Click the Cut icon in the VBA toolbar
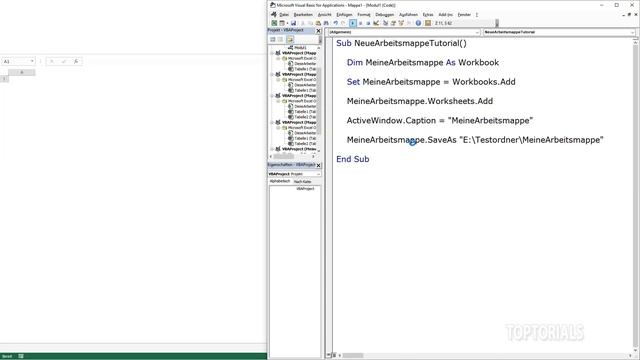 [302, 23]
